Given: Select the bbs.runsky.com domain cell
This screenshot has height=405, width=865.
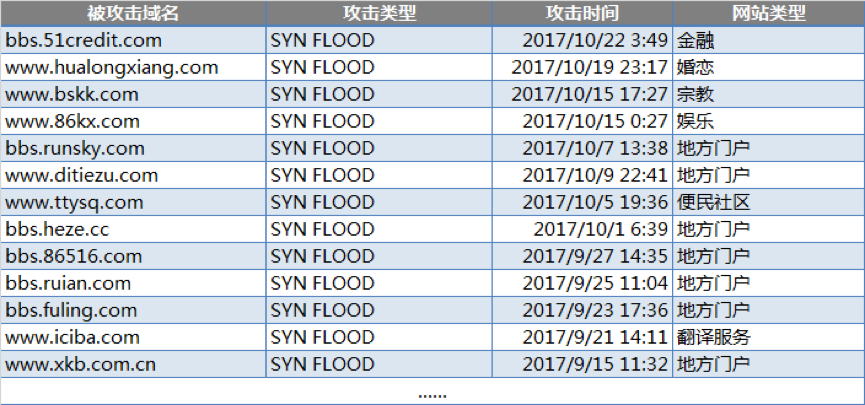Looking at the screenshot, I should click(133, 148).
